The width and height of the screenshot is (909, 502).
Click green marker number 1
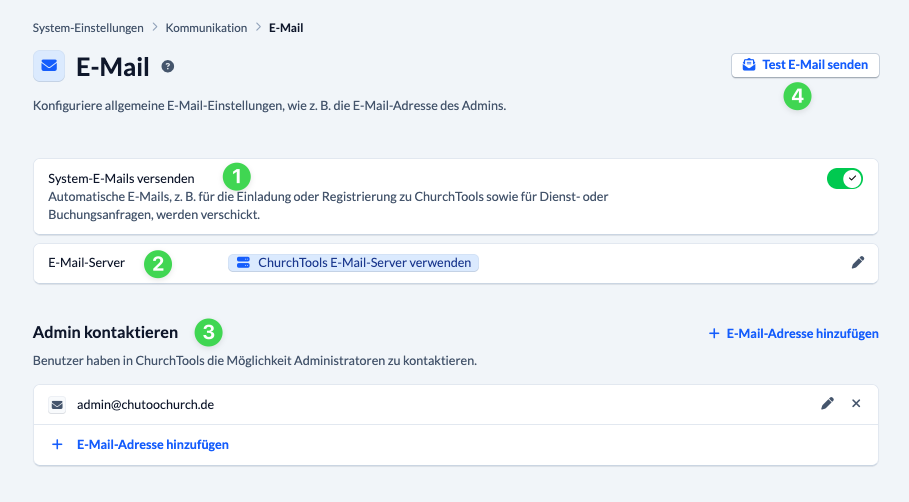click(236, 177)
